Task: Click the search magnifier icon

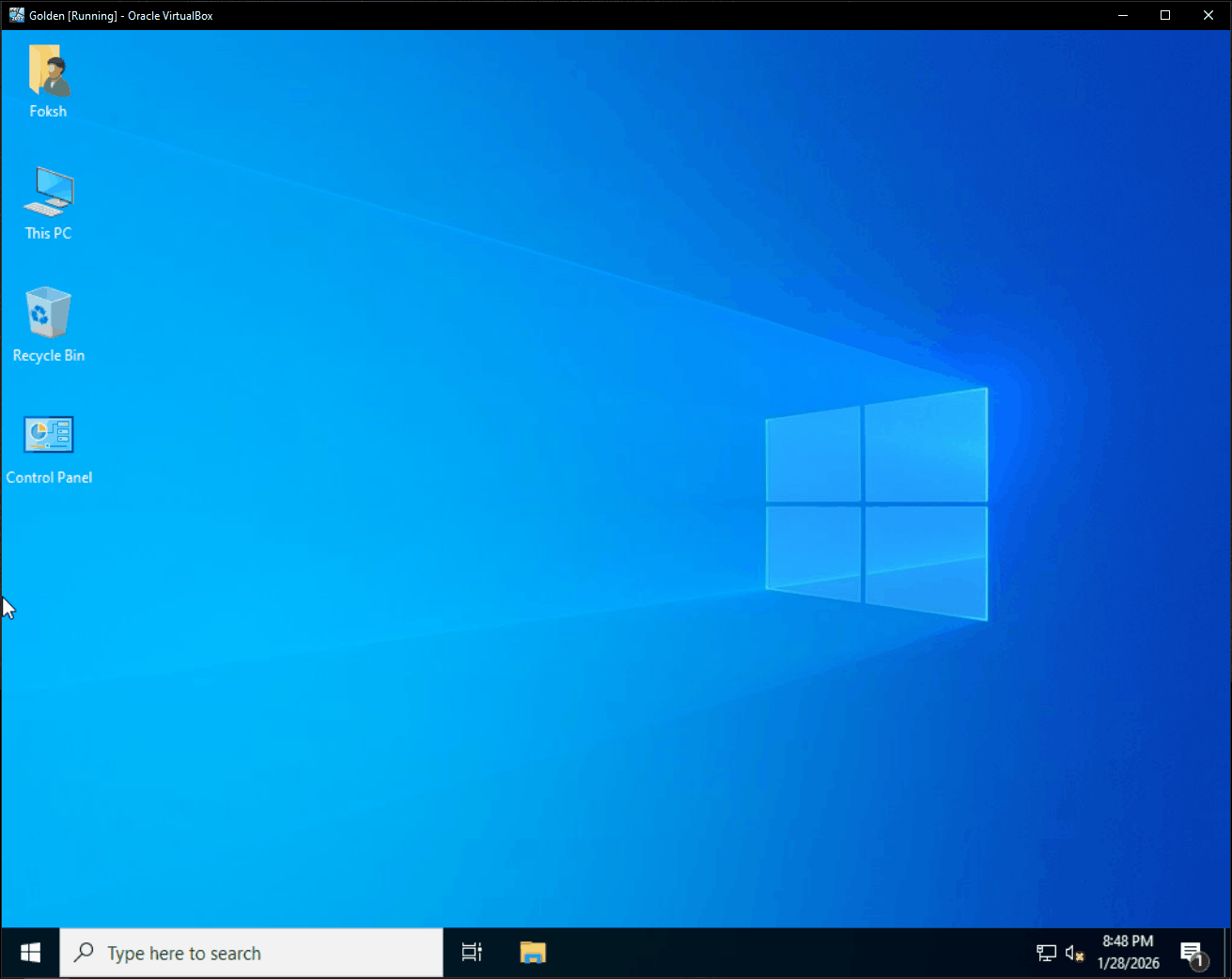Action: coord(84,953)
